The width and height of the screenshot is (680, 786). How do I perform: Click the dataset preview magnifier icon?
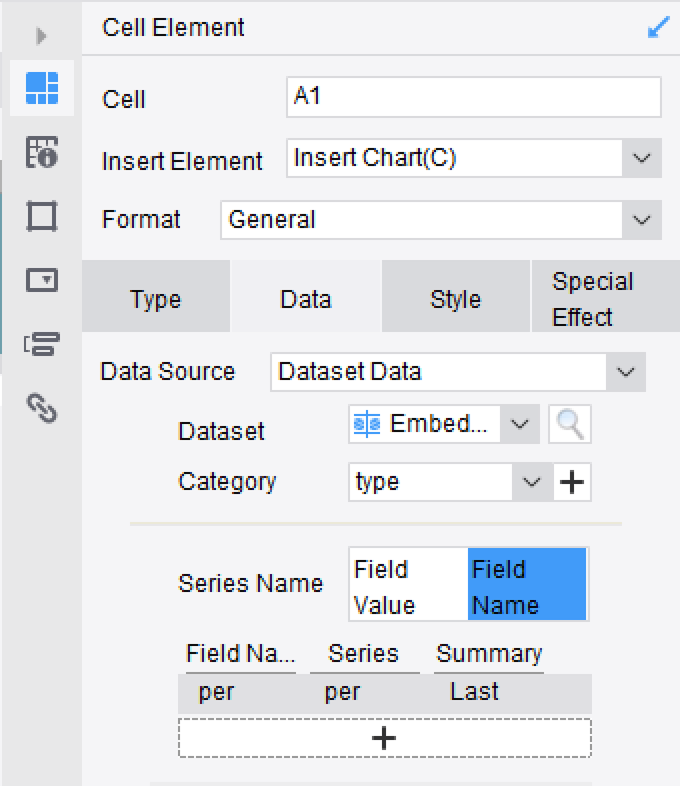click(x=570, y=424)
